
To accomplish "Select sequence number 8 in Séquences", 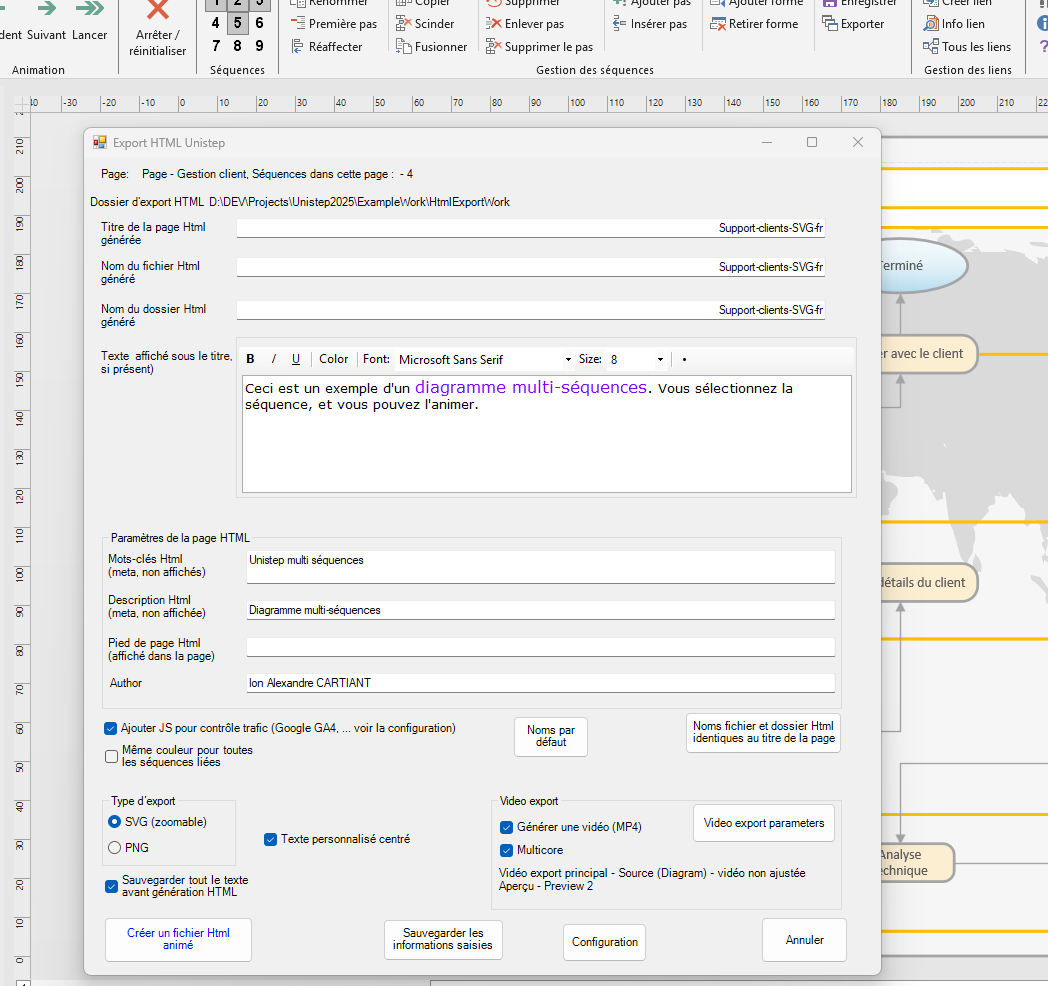I will coord(237,45).
